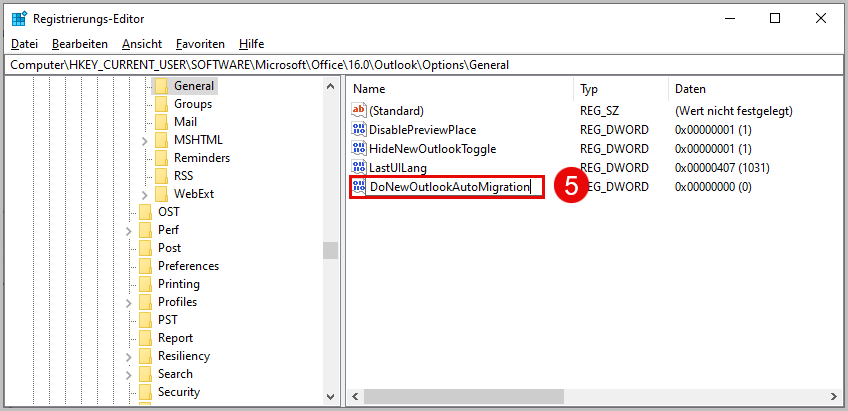848x411 pixels.
Task: Open the Groups folder icon in tree
Action: tap(161, 103)
